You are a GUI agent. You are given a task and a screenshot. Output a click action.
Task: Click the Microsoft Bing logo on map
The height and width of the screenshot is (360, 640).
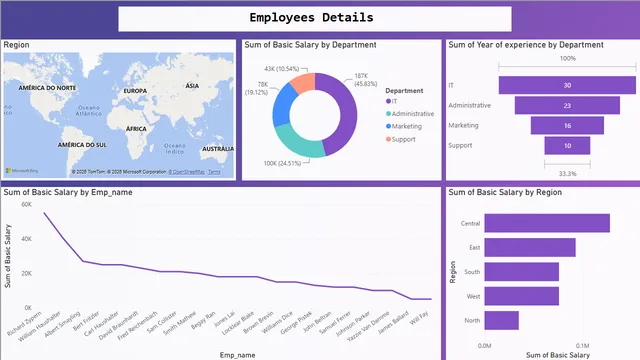(x=22, y=171)
